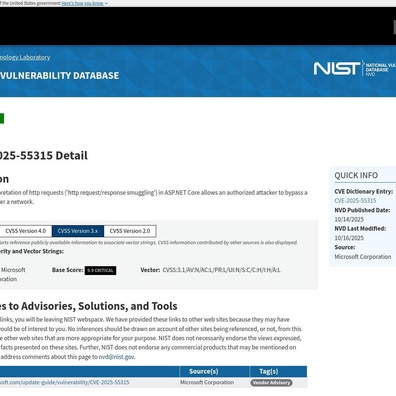The image size is (396, 396).
Task: Select the CVSS Version 4.0 tab
Action: pos(25,231)
